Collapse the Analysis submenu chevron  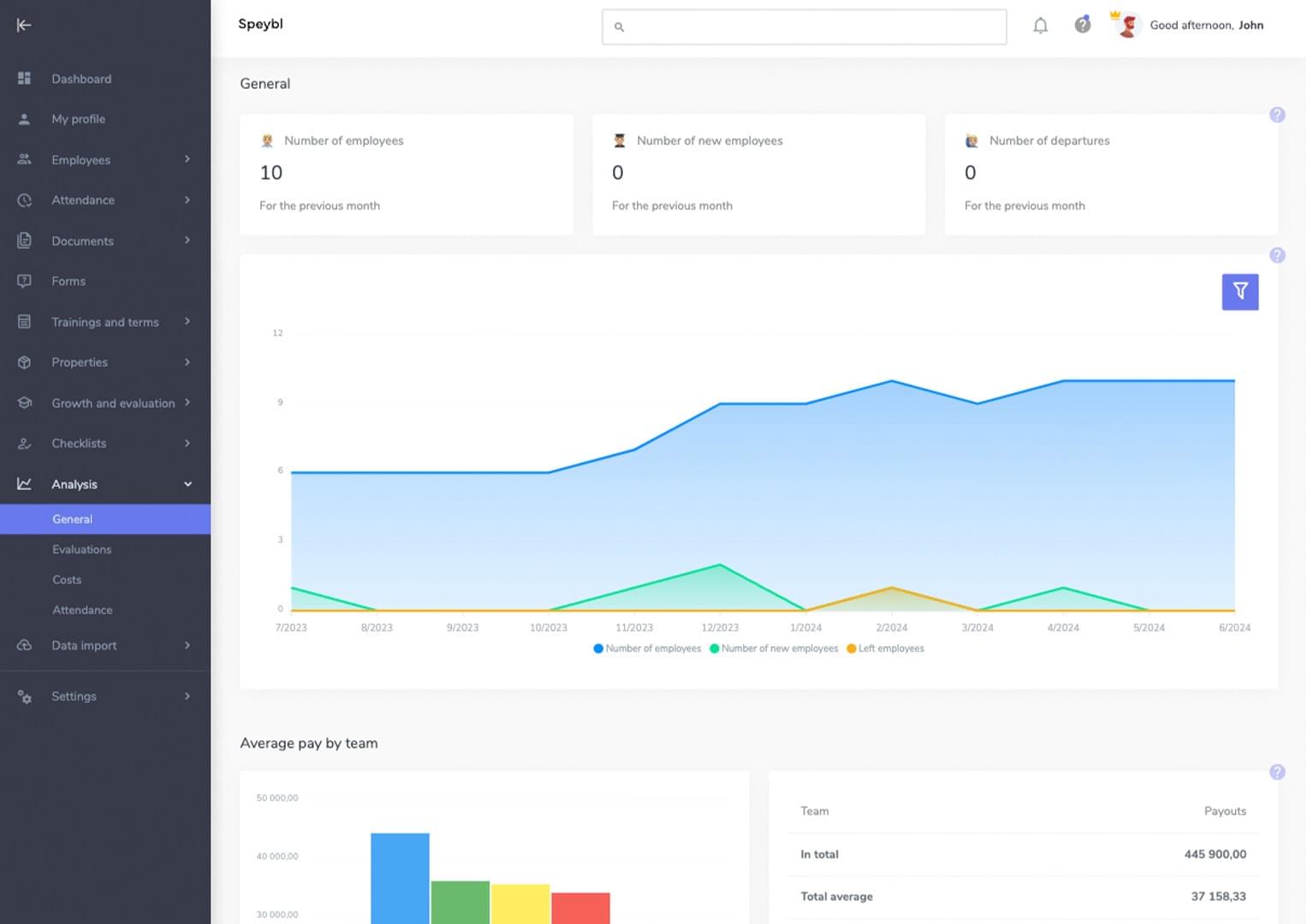pos(187,484)
